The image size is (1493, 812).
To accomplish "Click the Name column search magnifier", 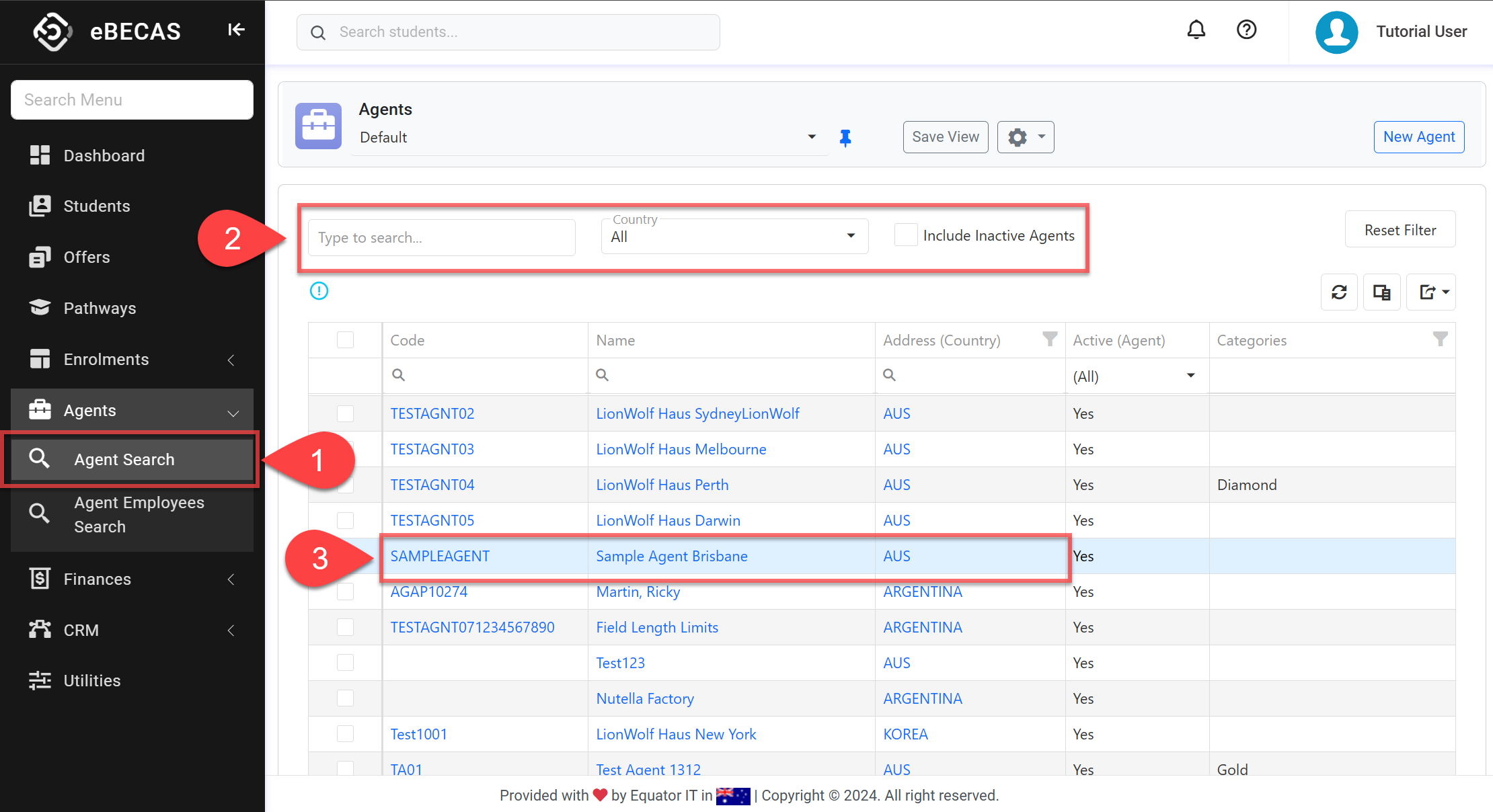I will point(602,375).
